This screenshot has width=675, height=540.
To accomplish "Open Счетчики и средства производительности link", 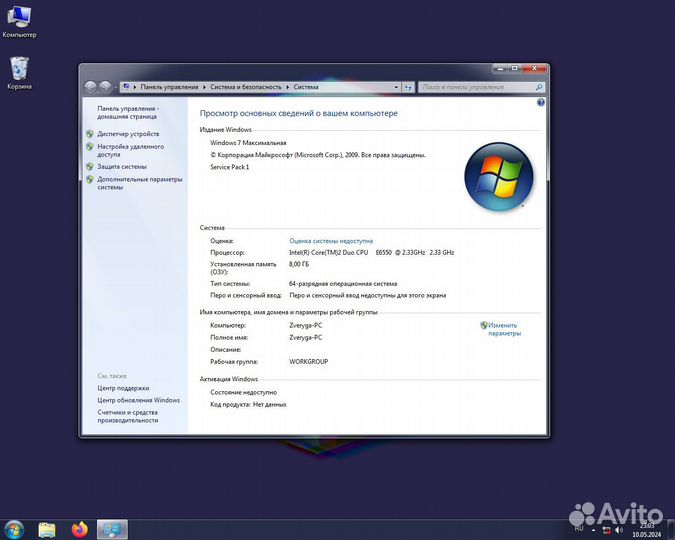I will pos(128,416).
